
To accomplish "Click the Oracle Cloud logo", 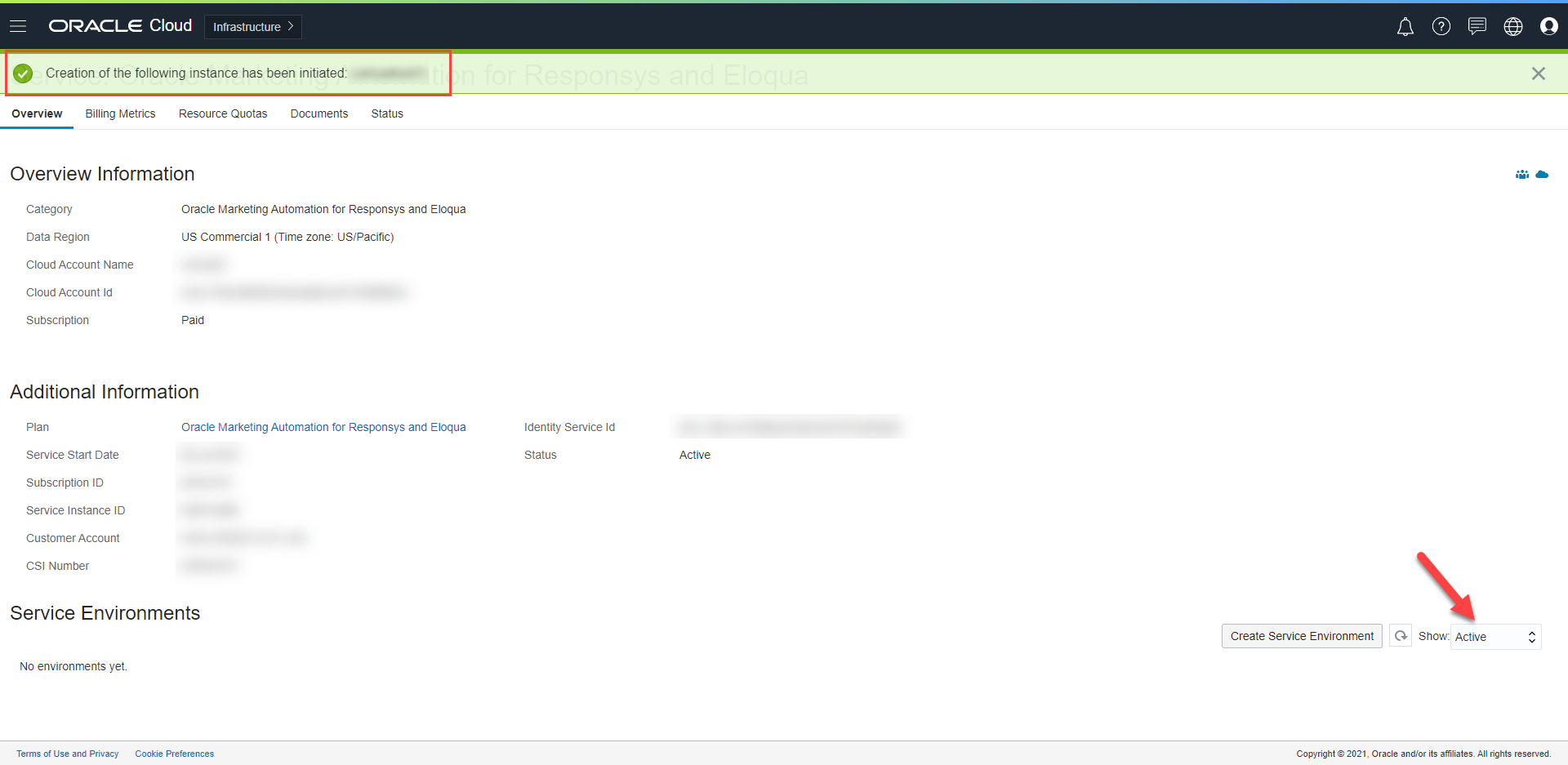I will pos(120,26).
